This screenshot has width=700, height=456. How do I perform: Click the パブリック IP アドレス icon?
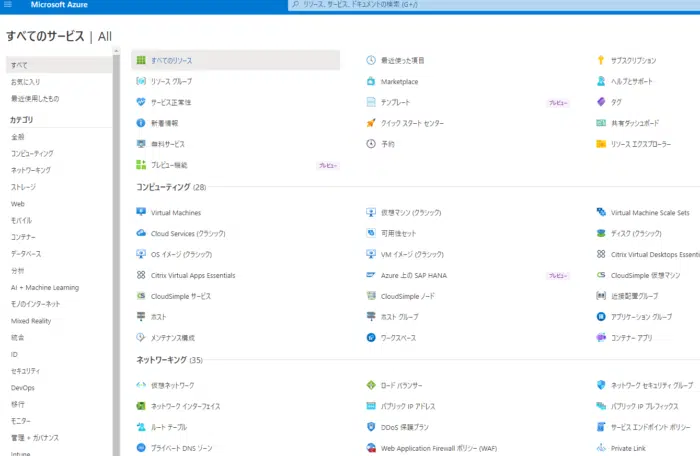click(x=371, y=406)
